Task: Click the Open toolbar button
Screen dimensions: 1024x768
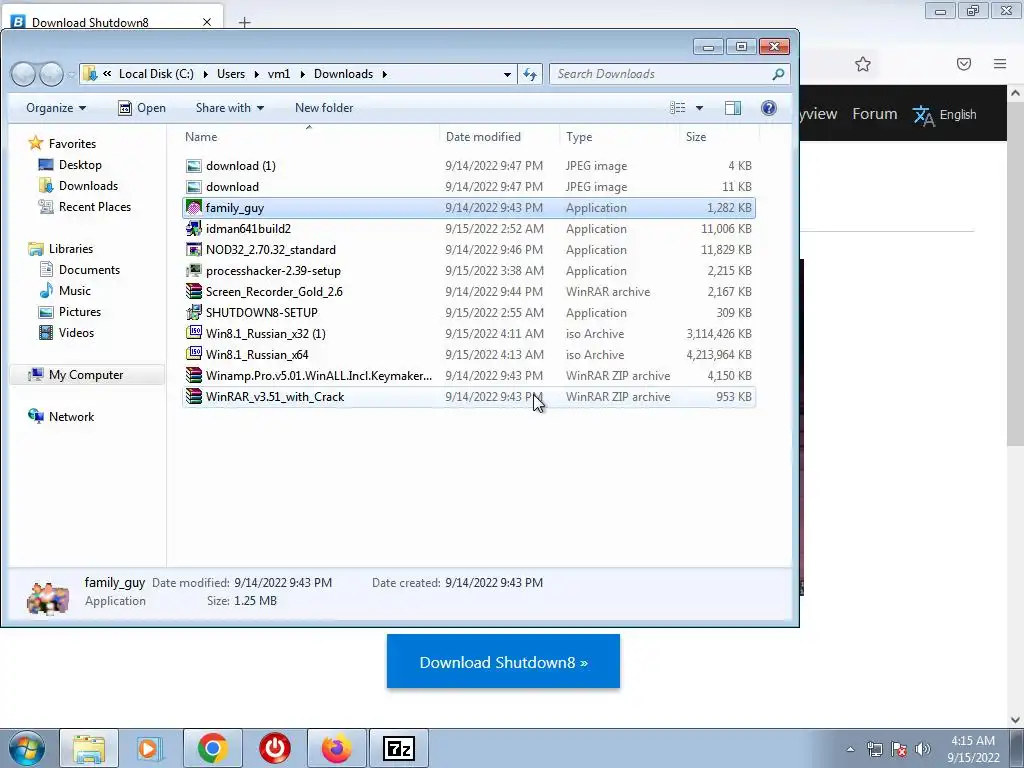Action: click(142, 108)
